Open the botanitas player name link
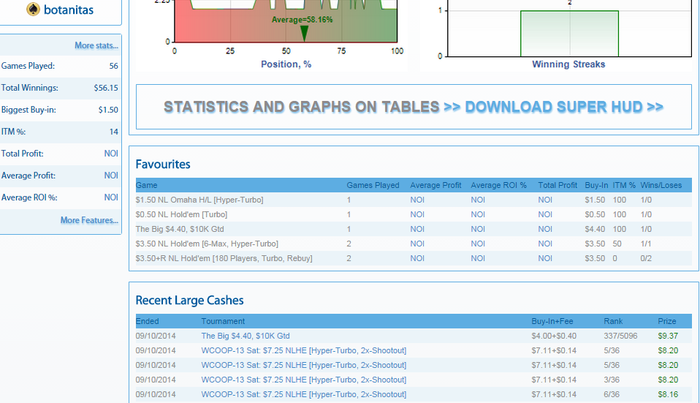700x403 pixels. click(x=68, y=10)
